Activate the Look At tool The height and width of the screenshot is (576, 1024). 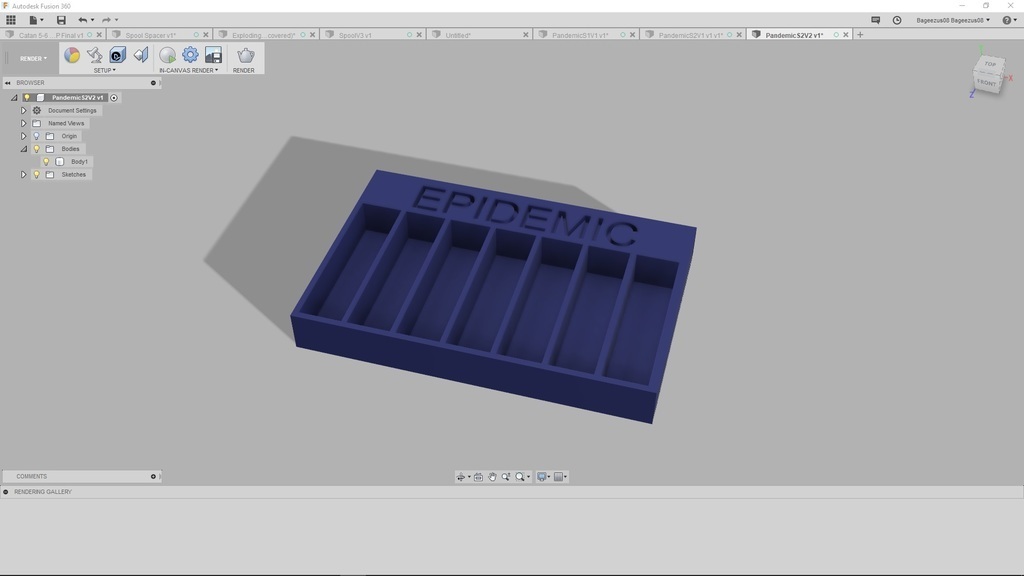tap(479, 477)
